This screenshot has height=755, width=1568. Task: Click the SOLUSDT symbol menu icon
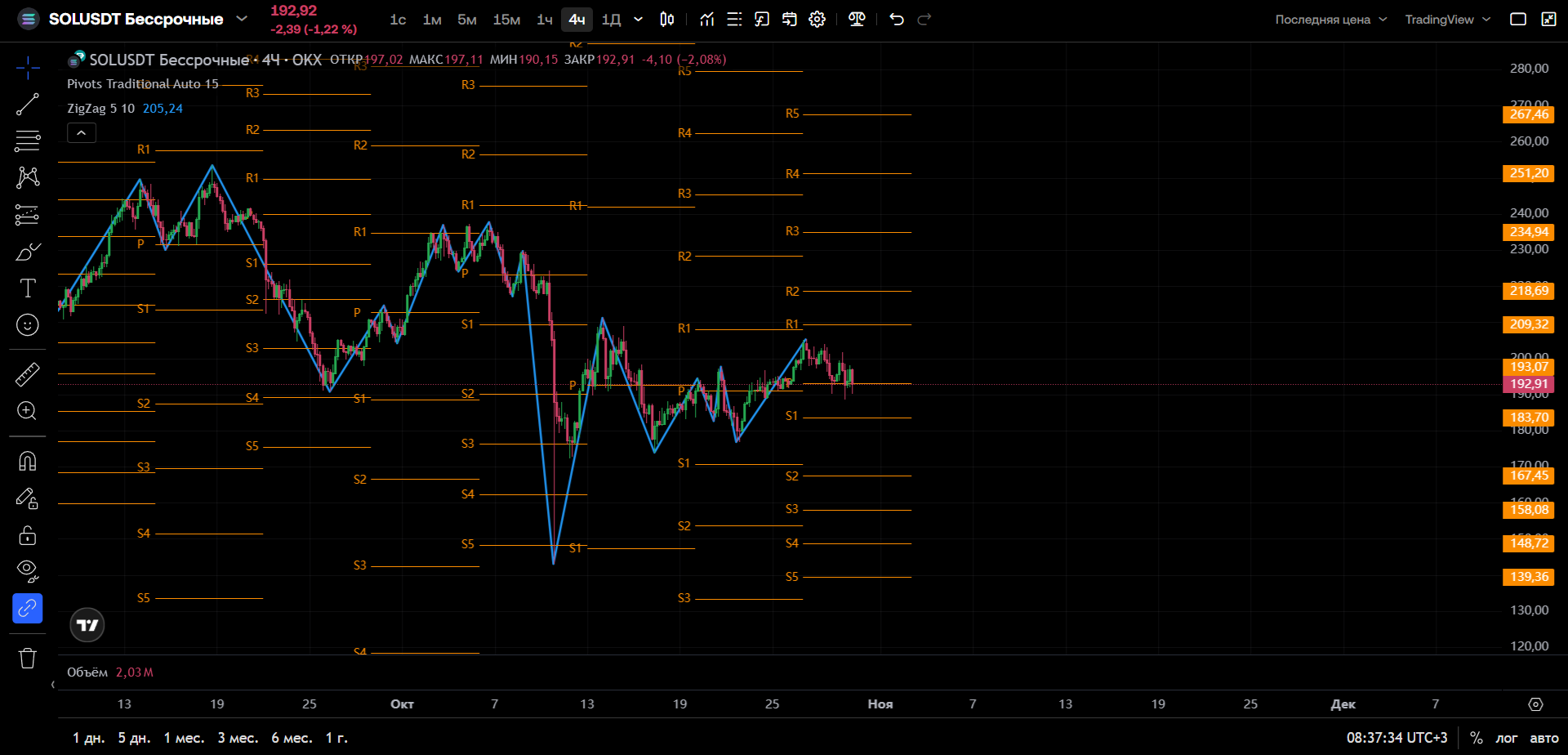pyautogui.click(x=29, y=19)
